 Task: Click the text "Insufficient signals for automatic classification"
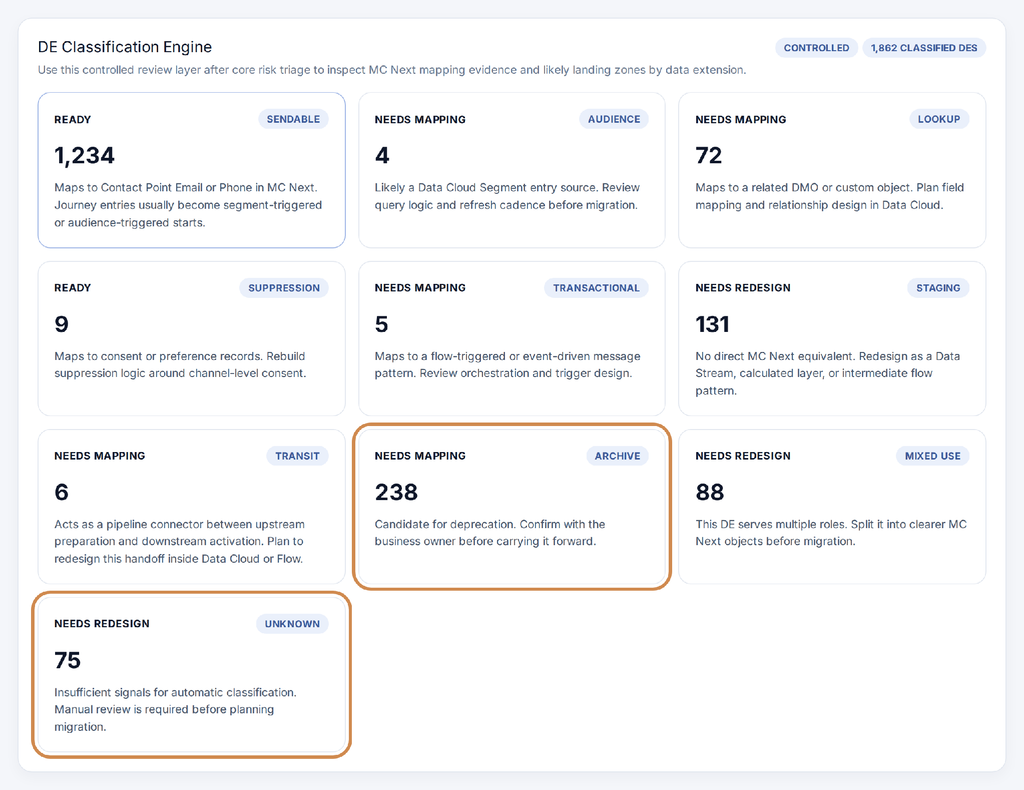[x=175, y=692]
